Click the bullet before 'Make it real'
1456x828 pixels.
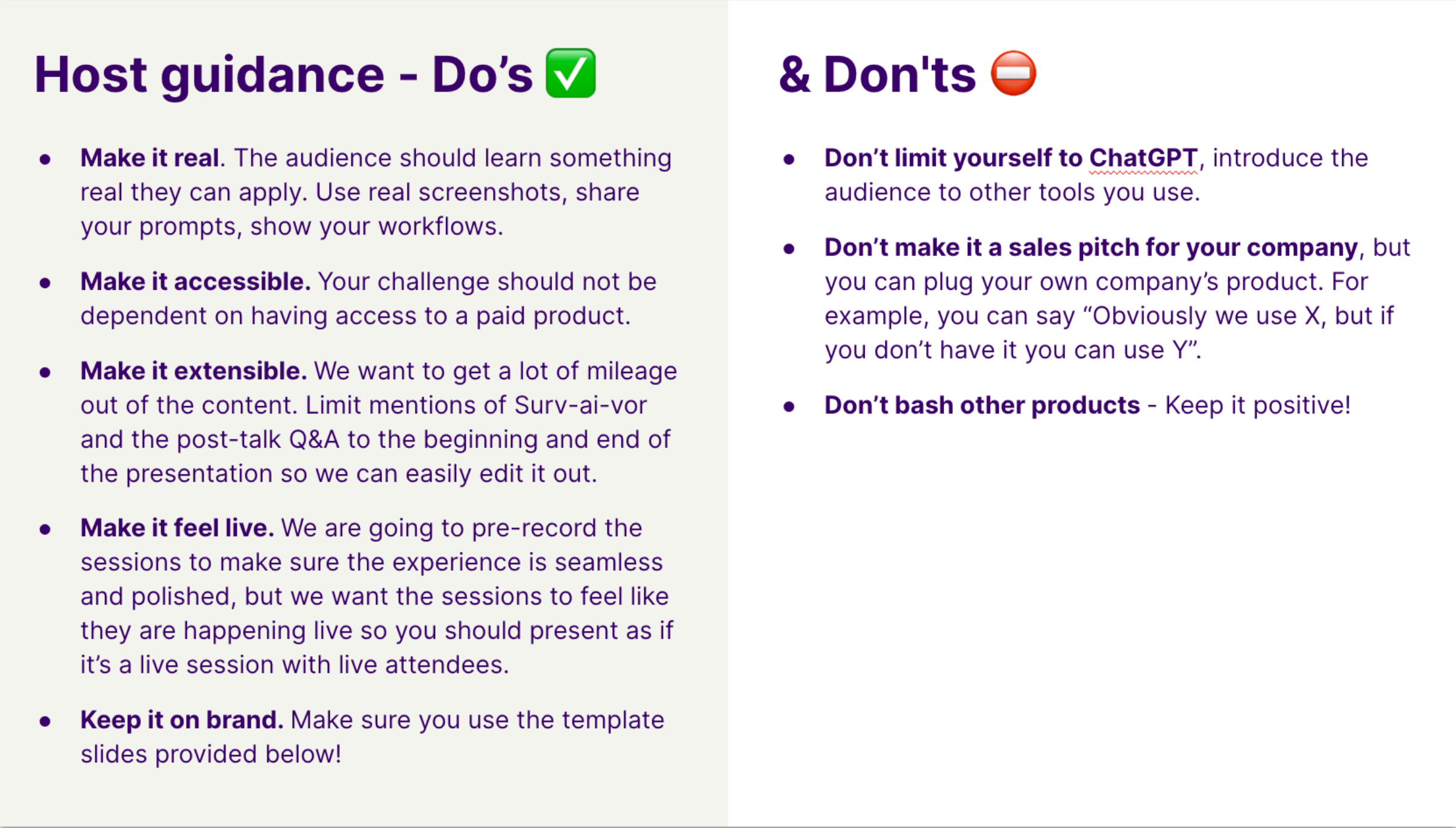(45, 160)
